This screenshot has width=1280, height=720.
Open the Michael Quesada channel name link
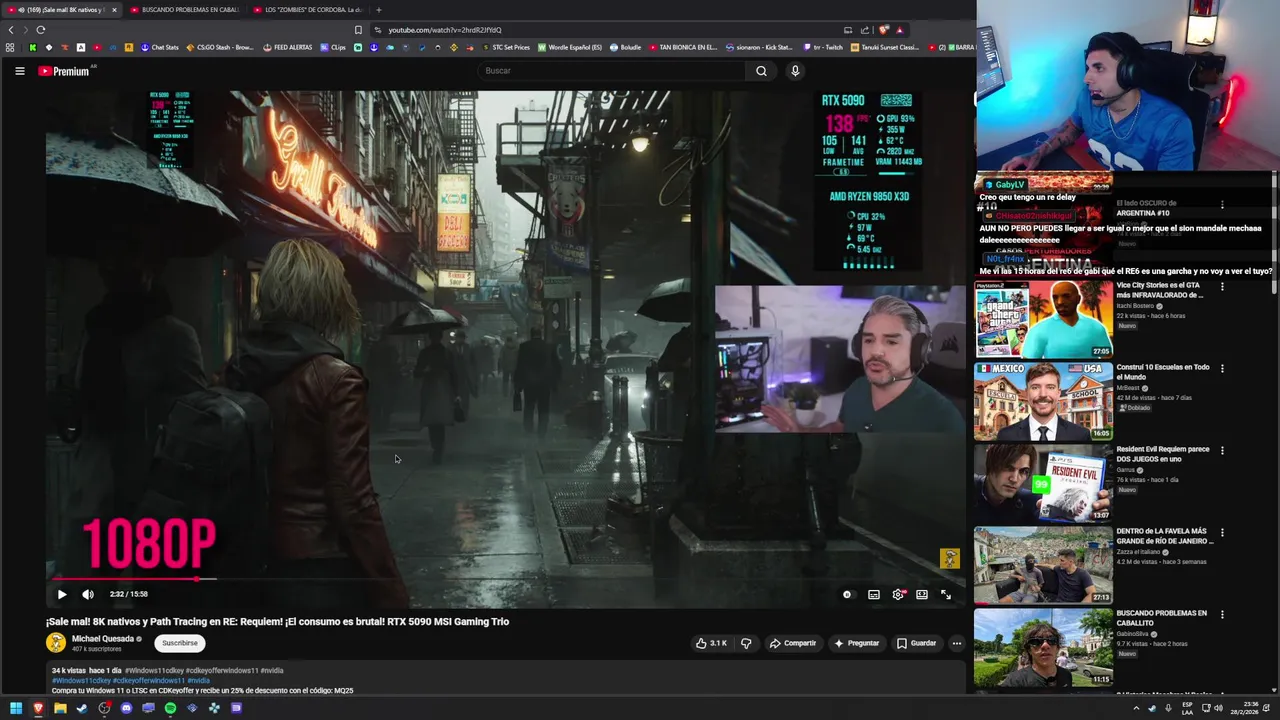[103, 638]
